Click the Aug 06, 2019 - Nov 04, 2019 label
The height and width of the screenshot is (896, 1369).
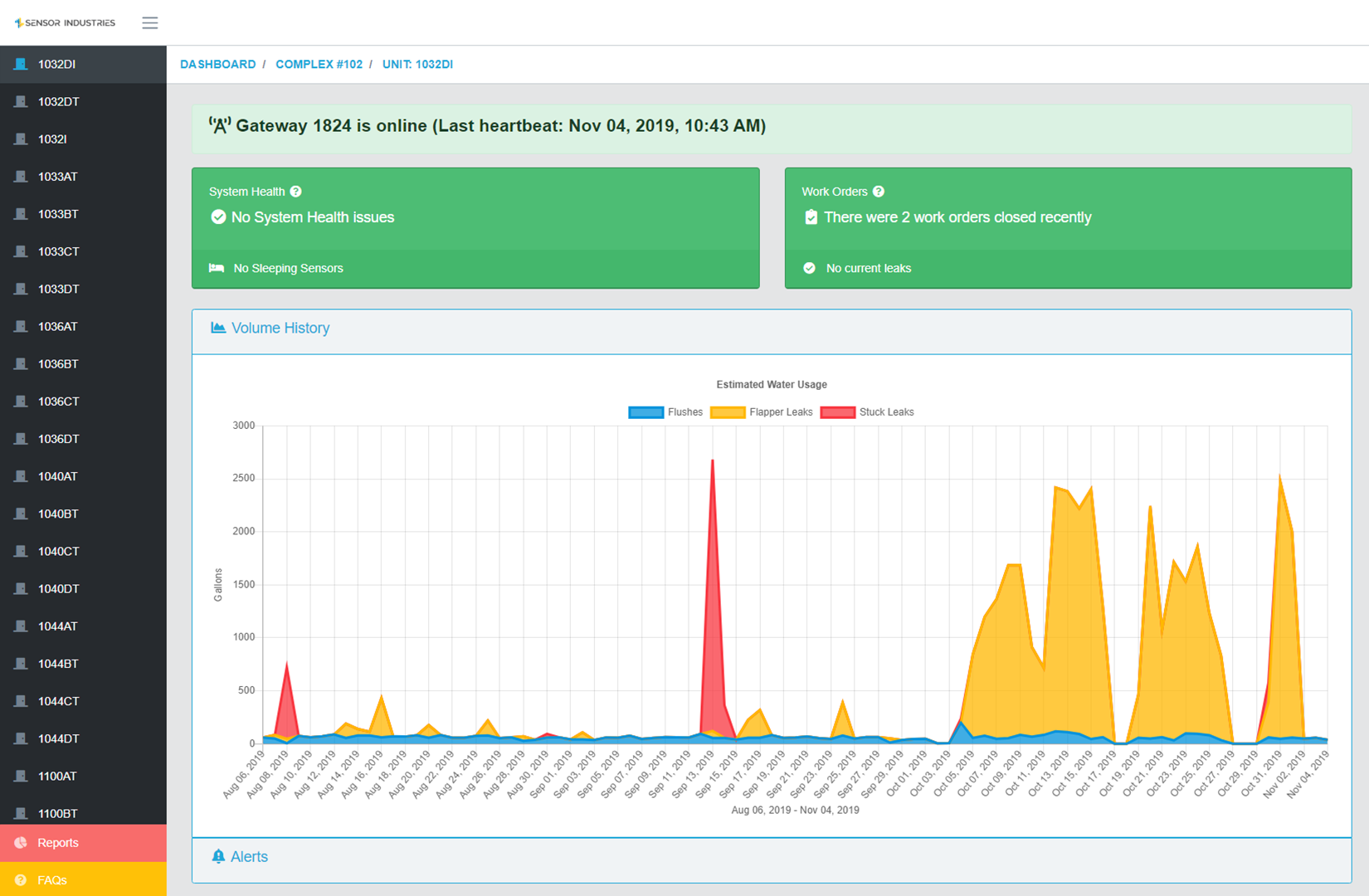[x=795, y=810]
